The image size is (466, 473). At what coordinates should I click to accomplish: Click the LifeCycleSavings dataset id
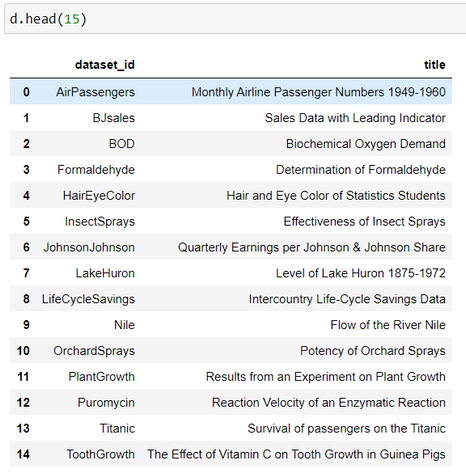[88, 299]
